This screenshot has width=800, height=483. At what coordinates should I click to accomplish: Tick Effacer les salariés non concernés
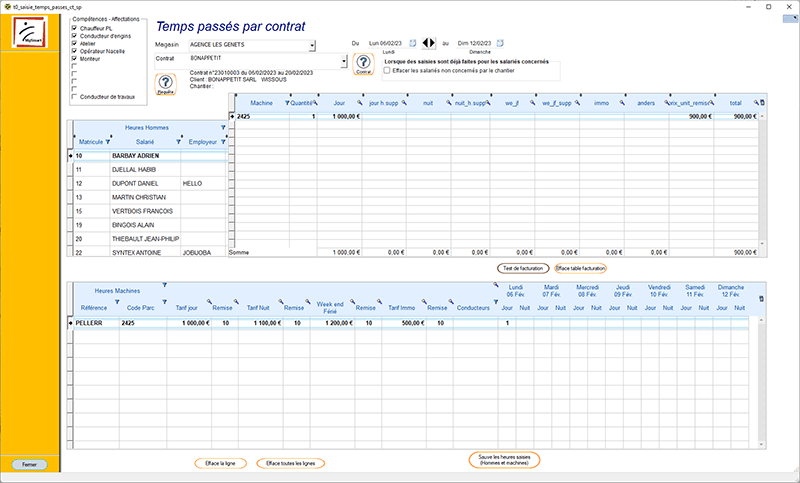(387, 70)
